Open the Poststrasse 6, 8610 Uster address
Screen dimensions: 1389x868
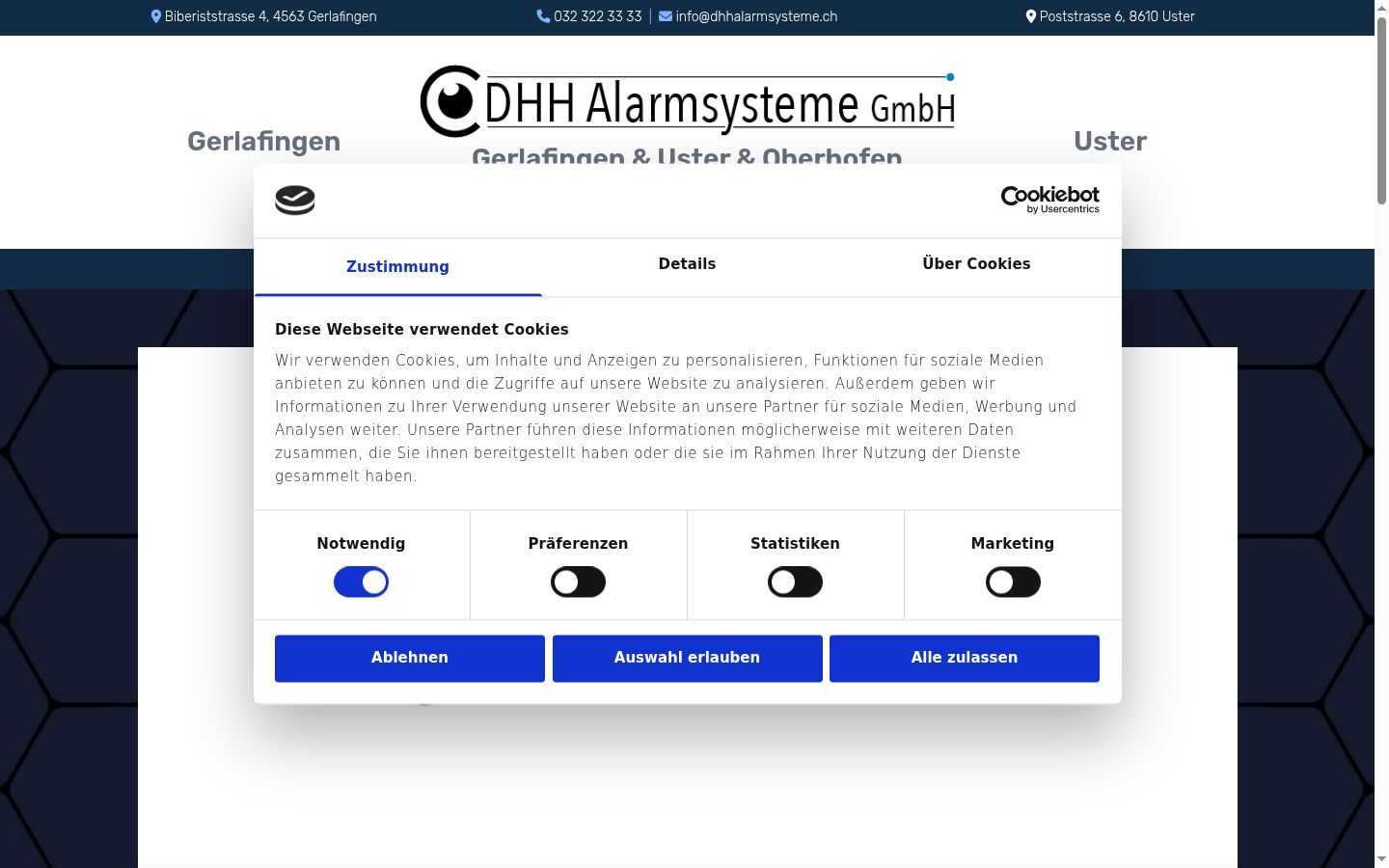[x=1117, y=16]
